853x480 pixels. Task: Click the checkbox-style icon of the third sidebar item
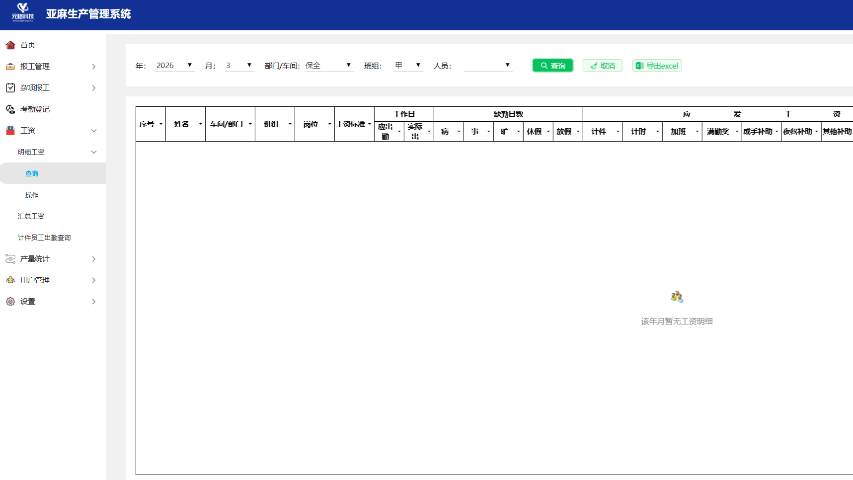10,88
